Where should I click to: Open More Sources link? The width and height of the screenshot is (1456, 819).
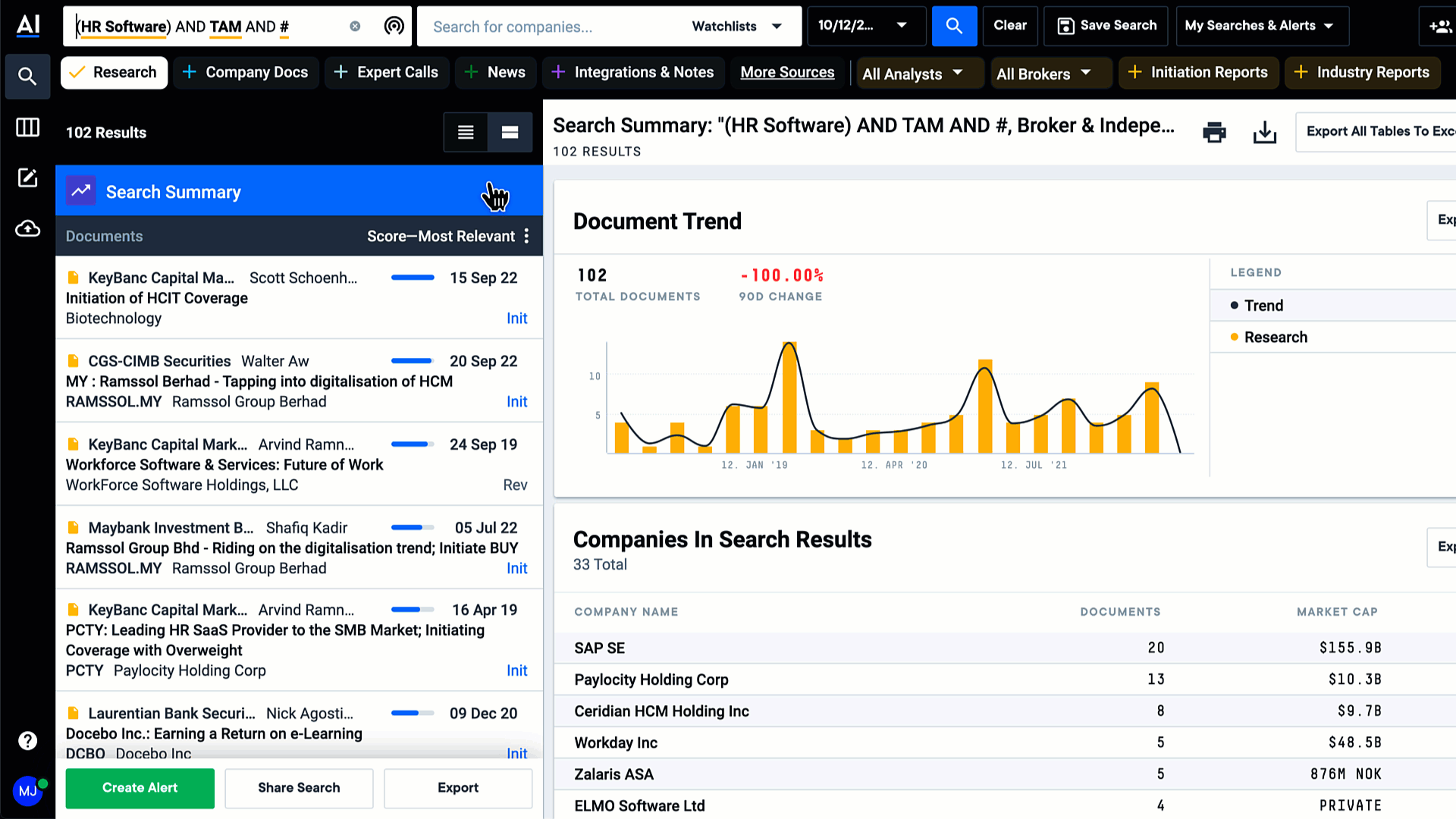pos(787,73)
